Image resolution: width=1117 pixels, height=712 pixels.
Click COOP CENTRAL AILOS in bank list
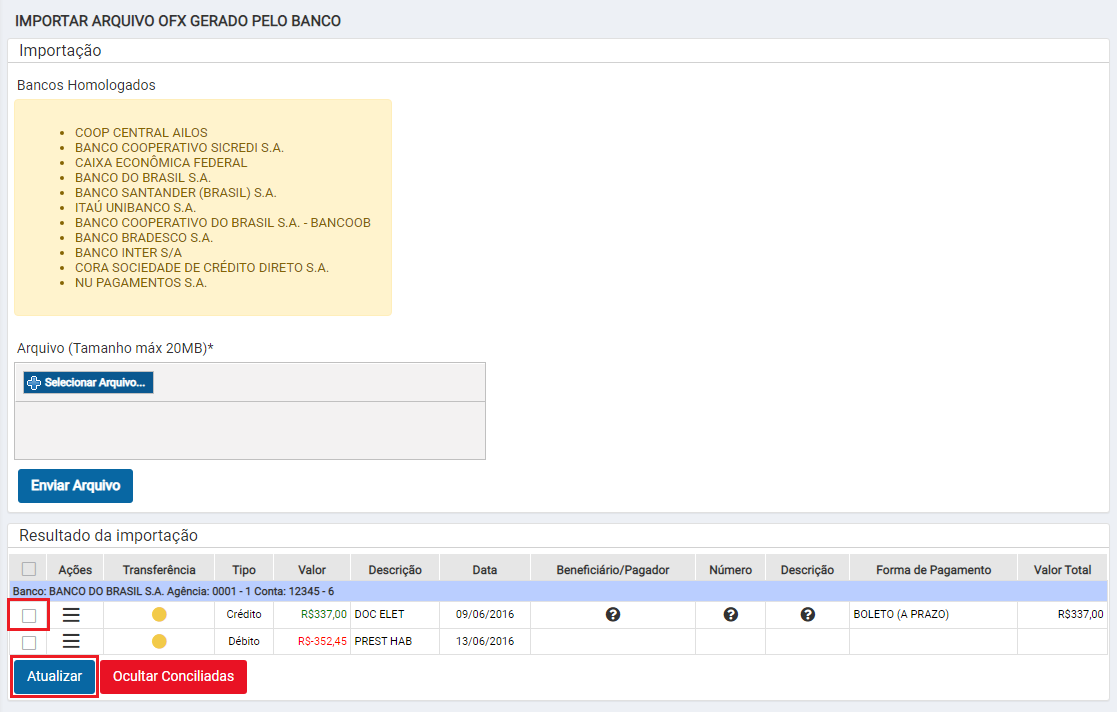tap(141, 133)
